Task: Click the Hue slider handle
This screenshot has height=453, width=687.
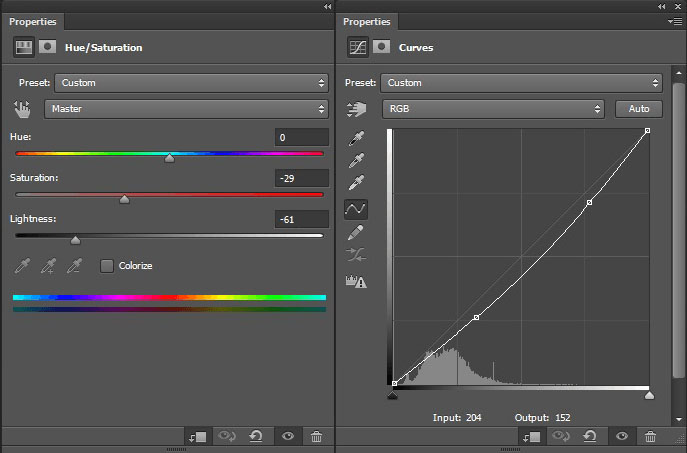Action: 170,158
